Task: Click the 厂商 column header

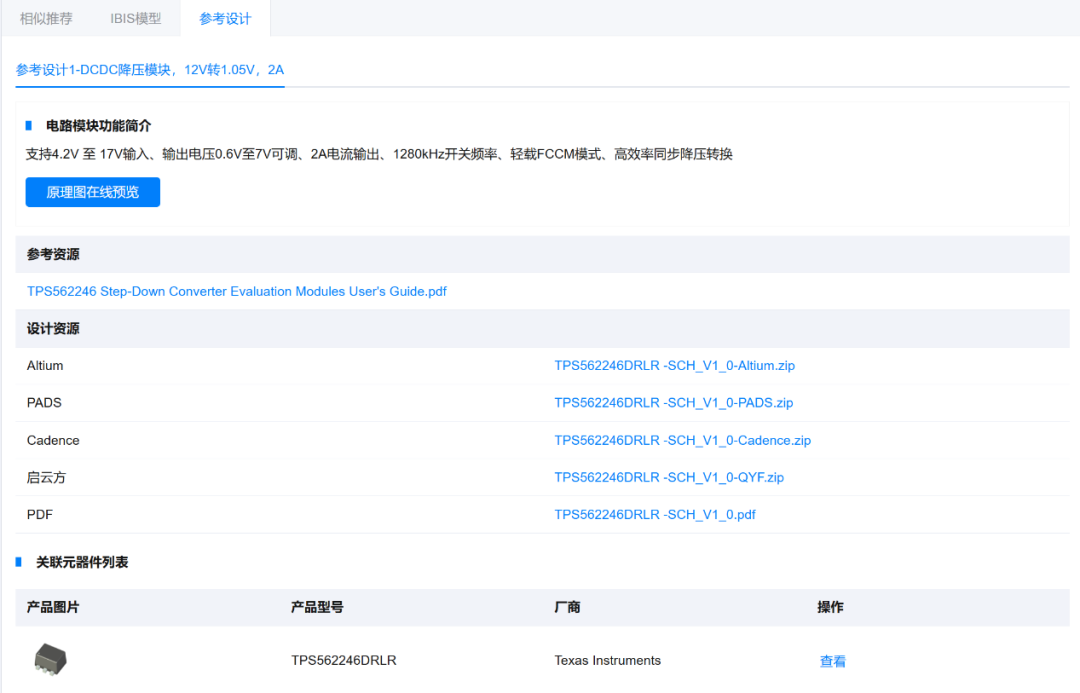Action: coord(568,607)
